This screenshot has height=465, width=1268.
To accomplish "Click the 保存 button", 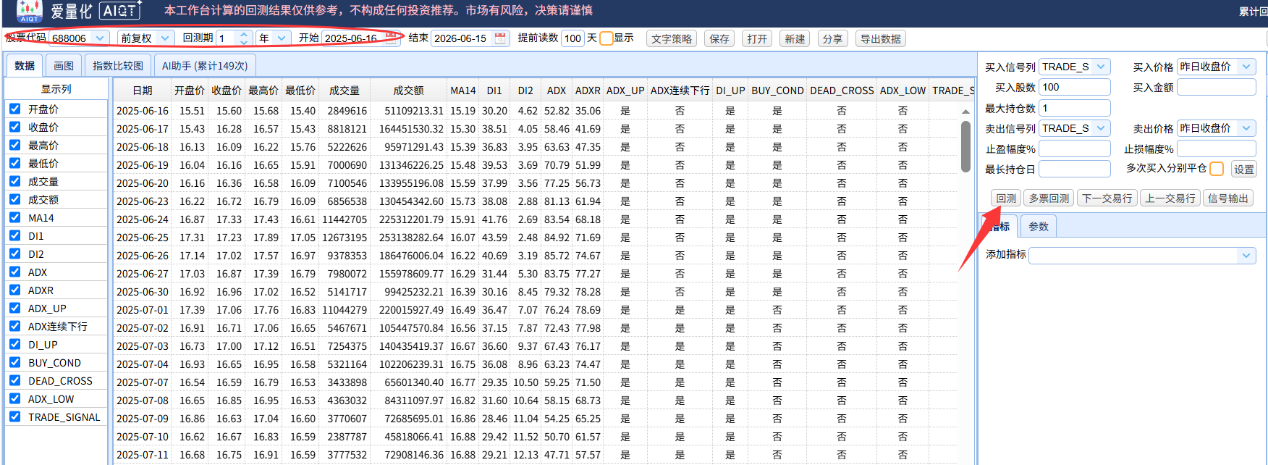I will pyautogui.click(x=719, y=38).
